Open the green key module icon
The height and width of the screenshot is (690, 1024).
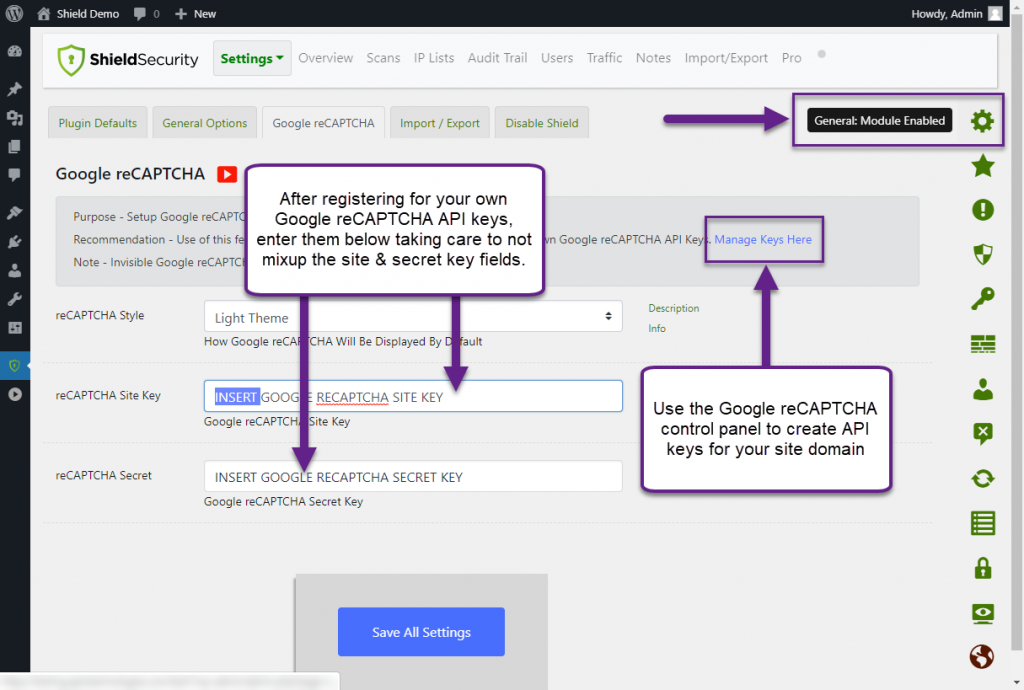983,298
